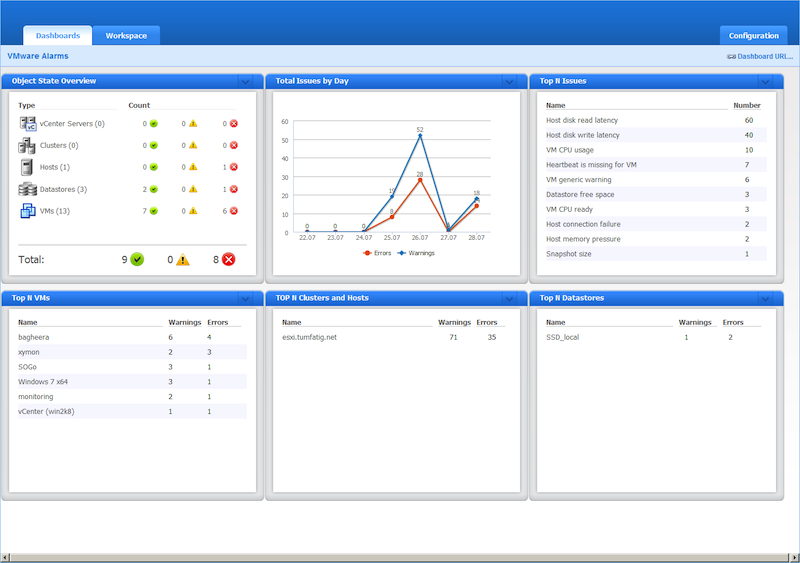Open the Top N Datastores widget dropdown
Screen dimensions: 800x563
[765, 299]
